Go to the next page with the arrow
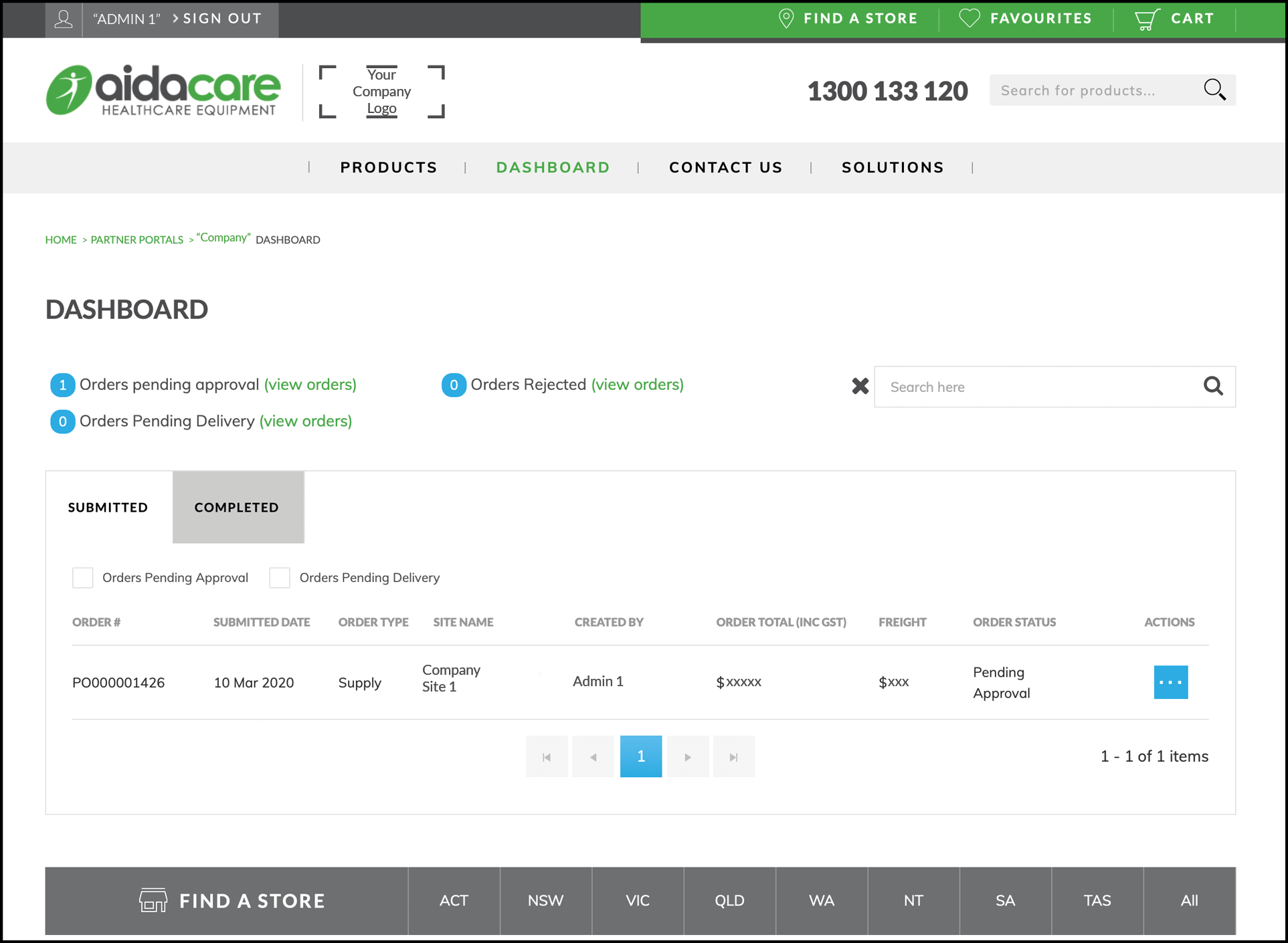The height and width of the screenshot is (943, 1288). click(687, 756)
